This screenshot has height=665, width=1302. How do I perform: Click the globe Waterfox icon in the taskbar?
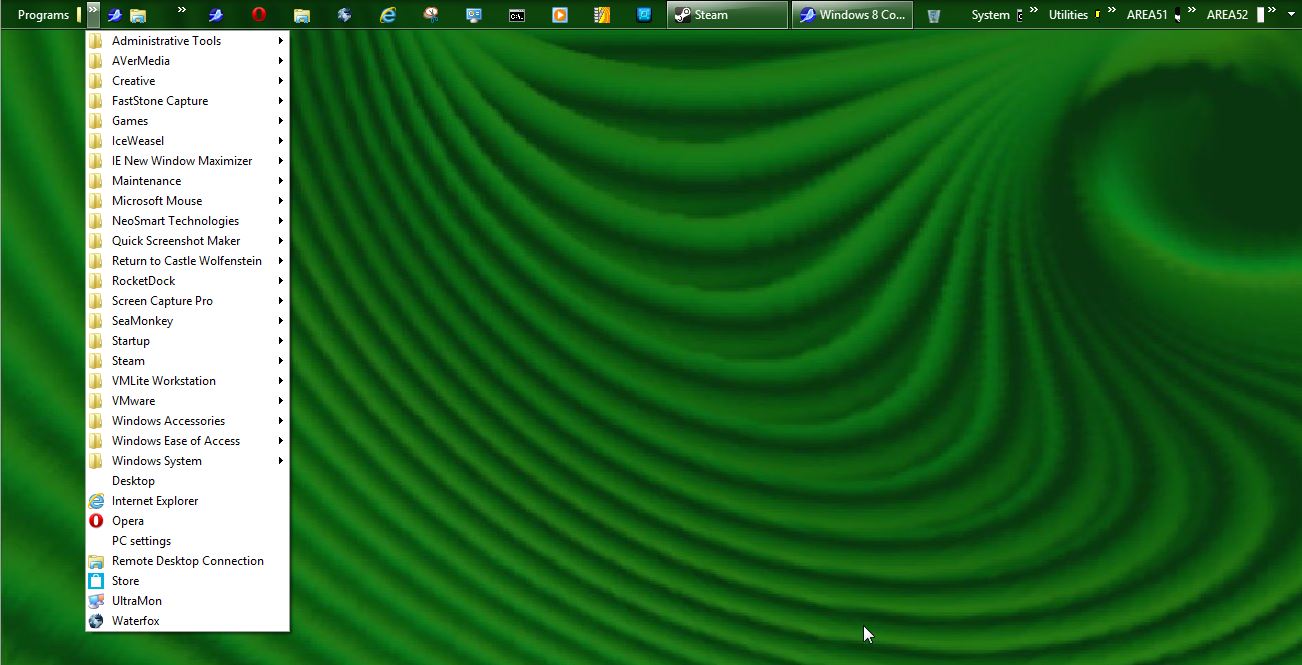[345, 15]
